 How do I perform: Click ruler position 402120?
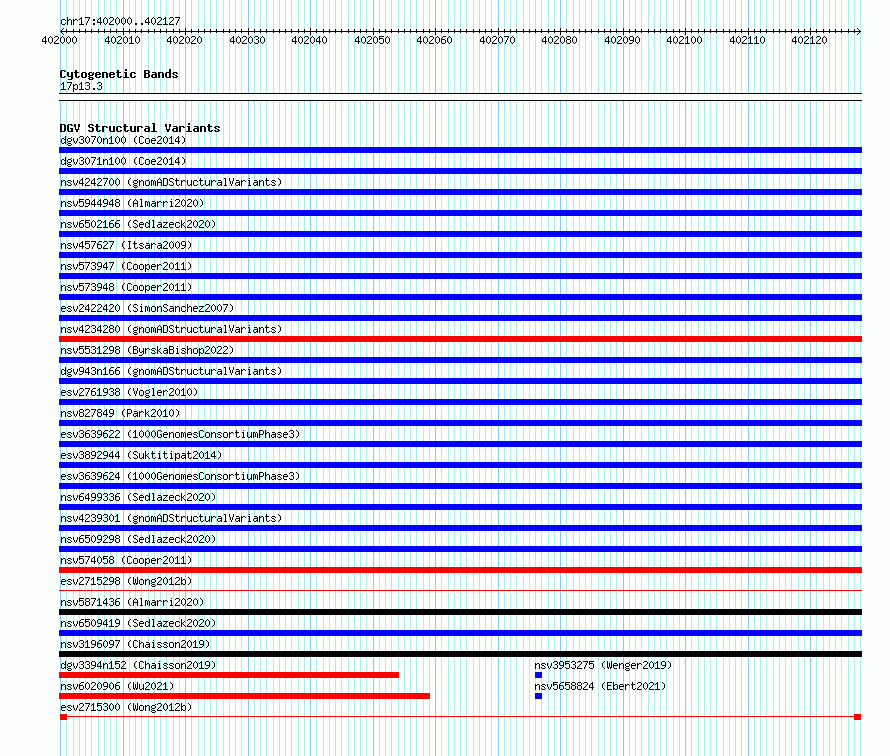[x=809, y=40]
